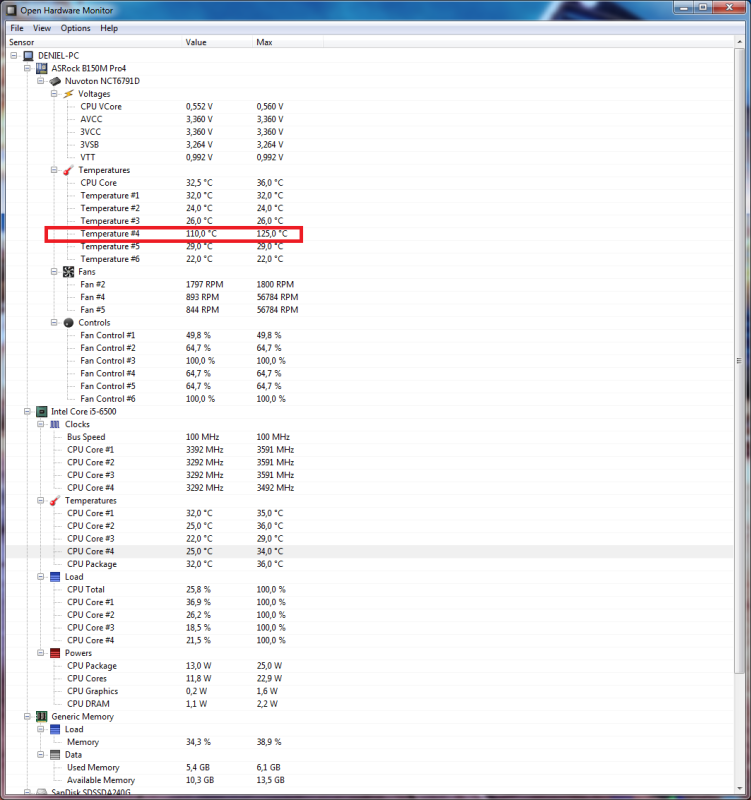
Task: Select the AVCC voltage row
Action: [x=369, y=119]
